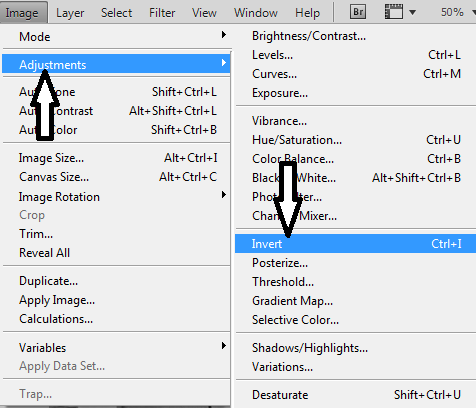Open the View Extras filmstrip icon
476x408 pixels.
click(394, 12)
